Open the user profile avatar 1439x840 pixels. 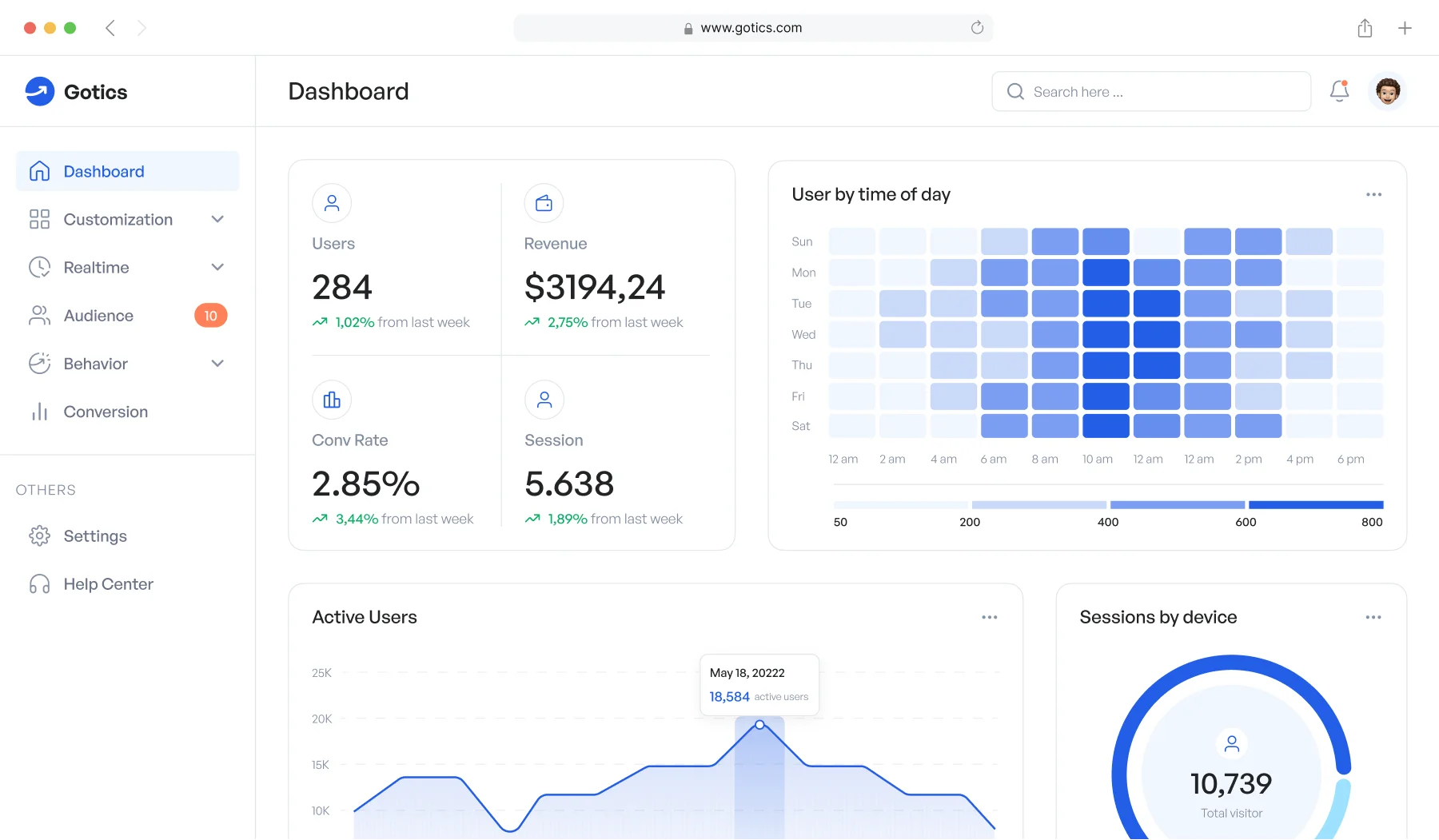1388,91
